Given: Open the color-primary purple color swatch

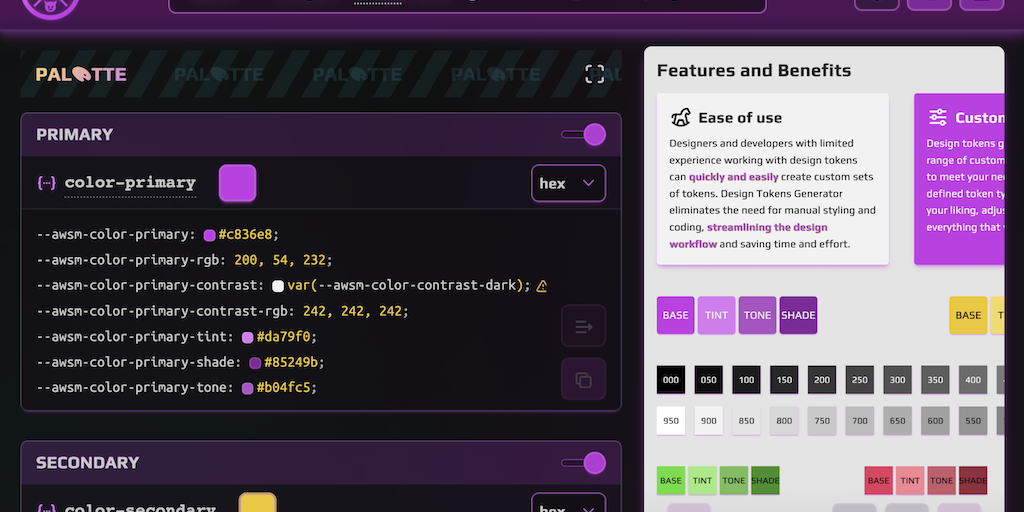Looking at the screenshot, I should [x=238, y=183].
